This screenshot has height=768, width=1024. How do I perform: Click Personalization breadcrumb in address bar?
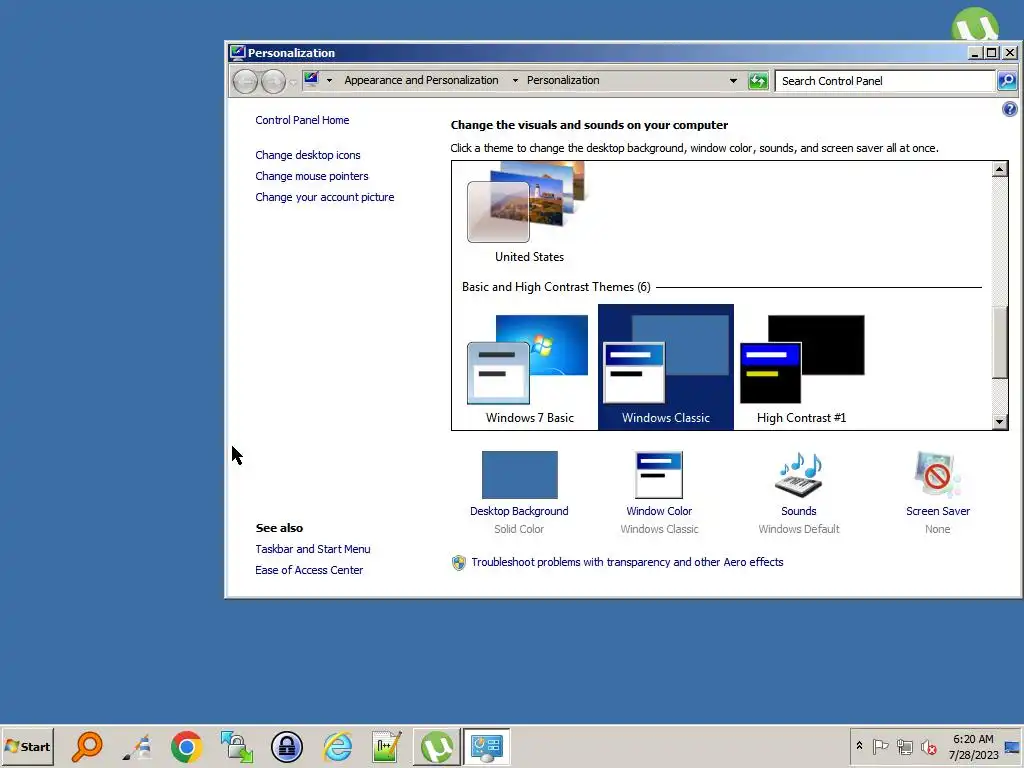coord(563,80)
